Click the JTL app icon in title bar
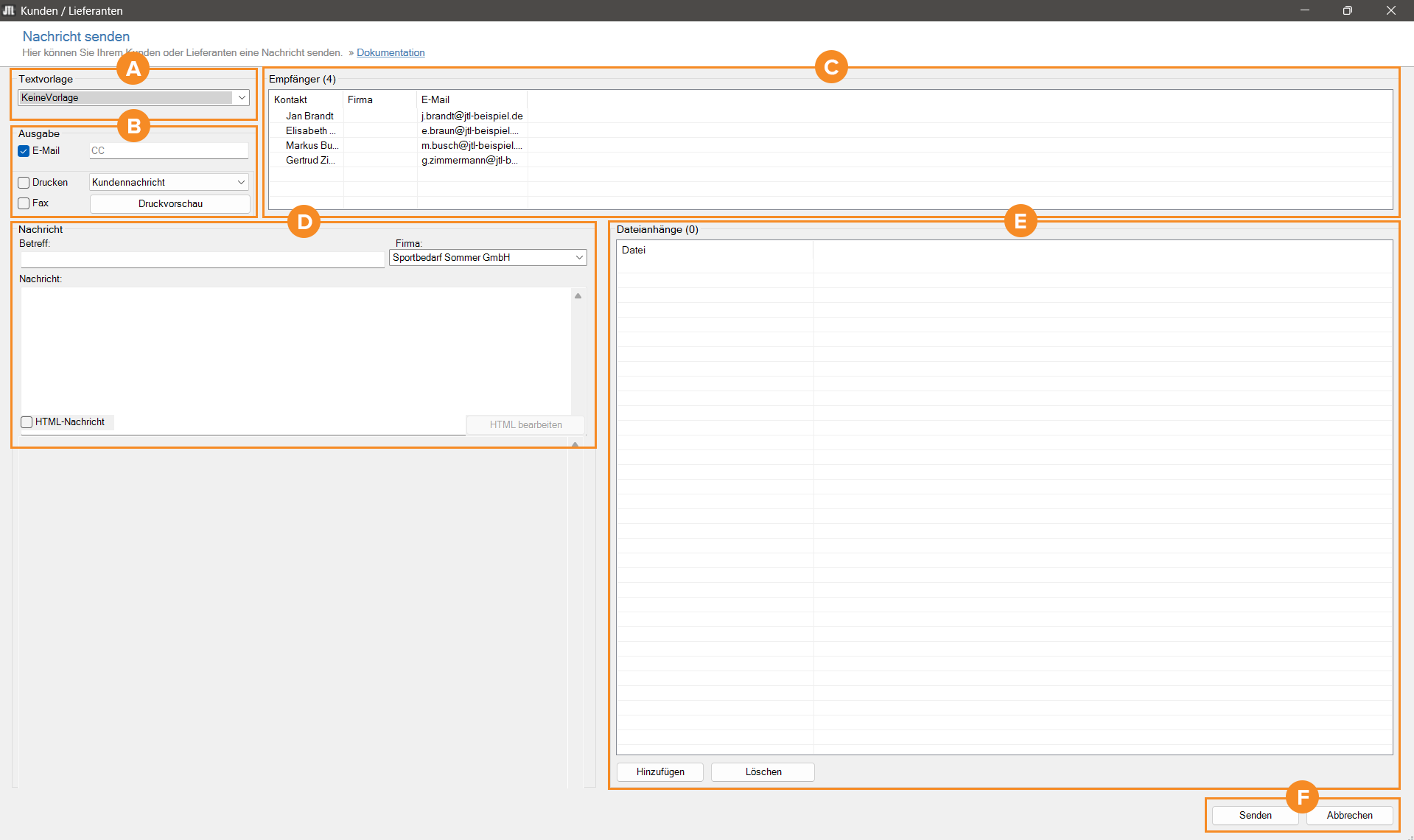Viewport: 1414px width, 840px height. 9,10
